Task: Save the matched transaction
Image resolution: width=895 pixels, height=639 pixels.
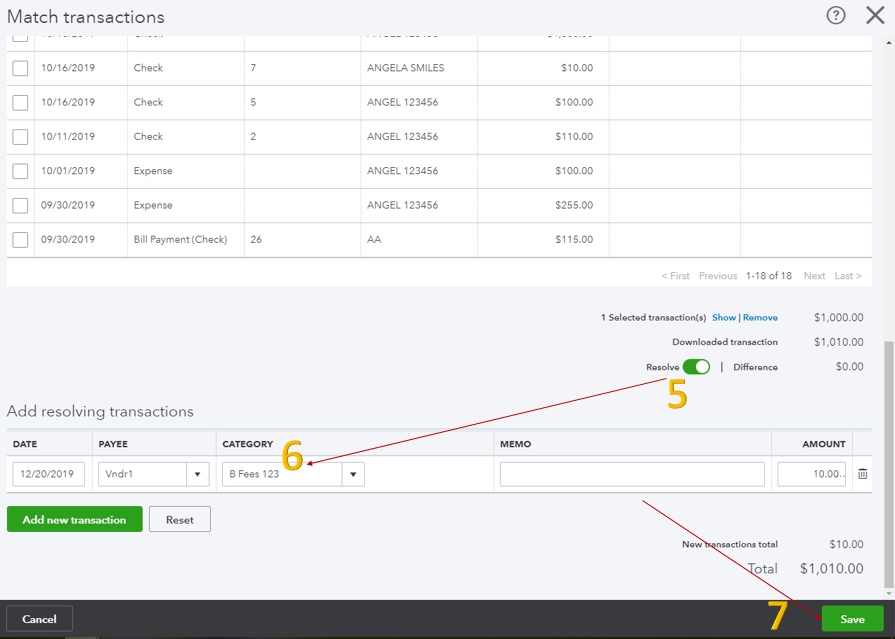Action: [851, 618]
